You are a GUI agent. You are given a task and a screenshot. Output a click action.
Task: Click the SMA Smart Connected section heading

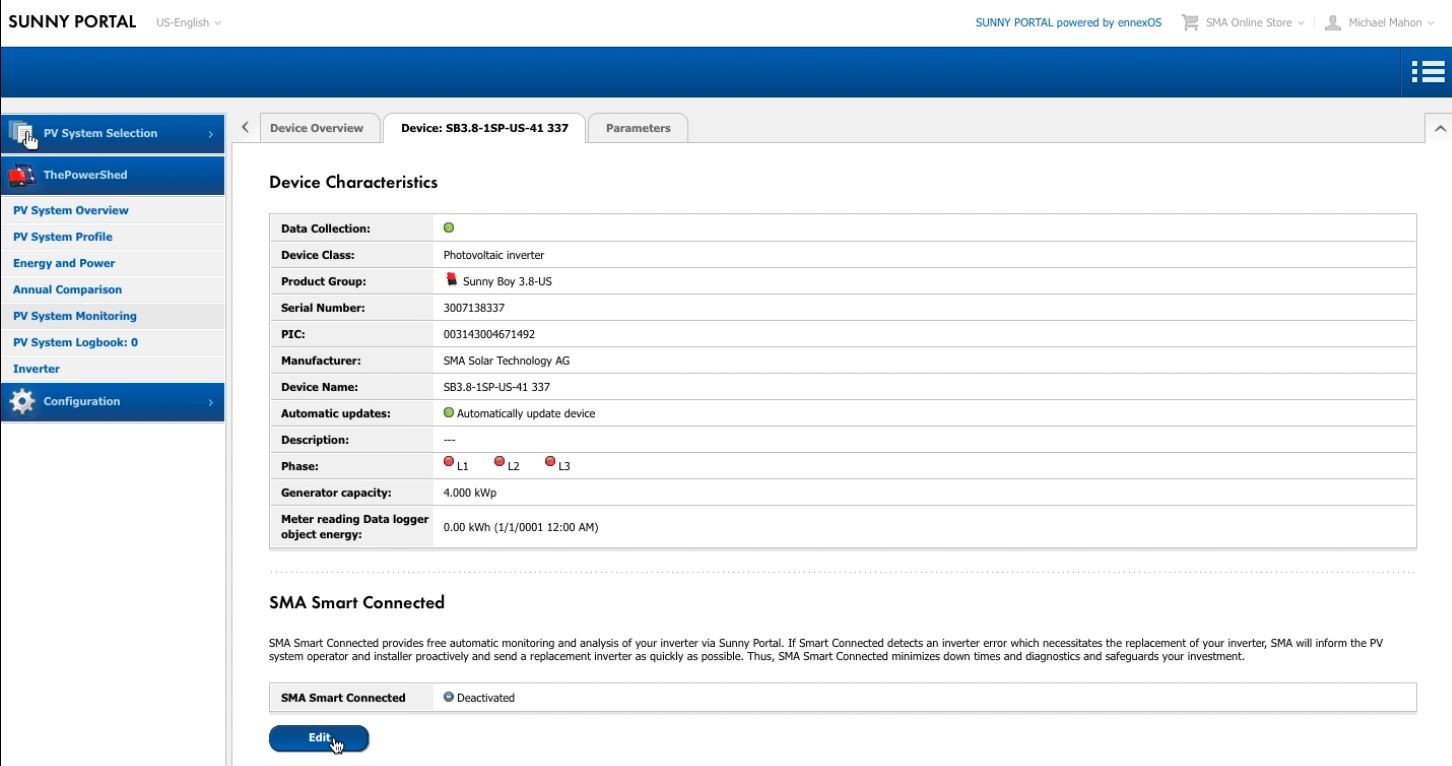357,603
